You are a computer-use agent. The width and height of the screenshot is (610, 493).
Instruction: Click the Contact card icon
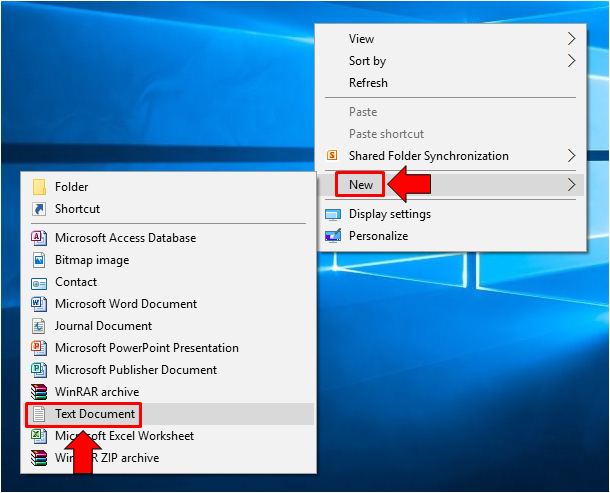(39, 283)
